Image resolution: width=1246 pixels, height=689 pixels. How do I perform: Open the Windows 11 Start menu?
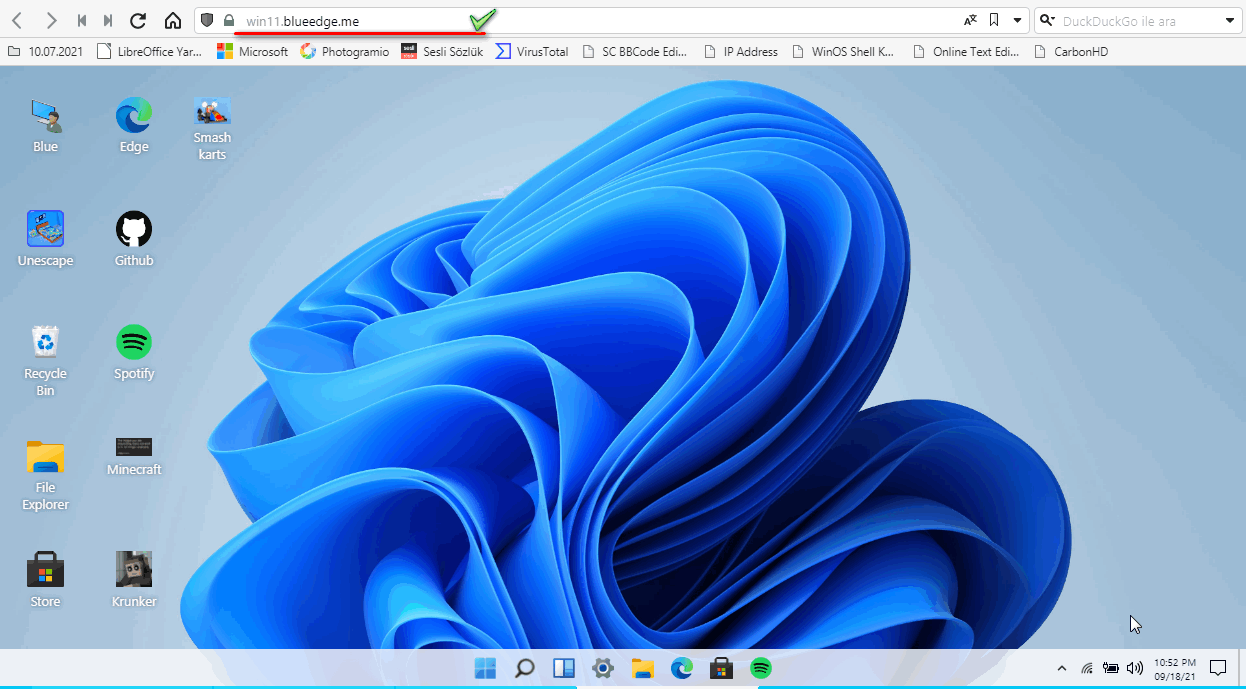pos(485,668)
